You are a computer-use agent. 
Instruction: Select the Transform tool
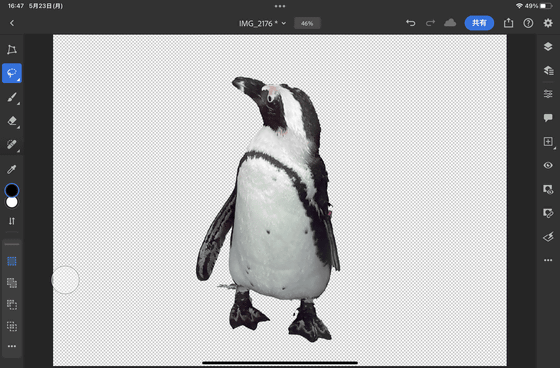pyautogui.click(x=12, y=49)
